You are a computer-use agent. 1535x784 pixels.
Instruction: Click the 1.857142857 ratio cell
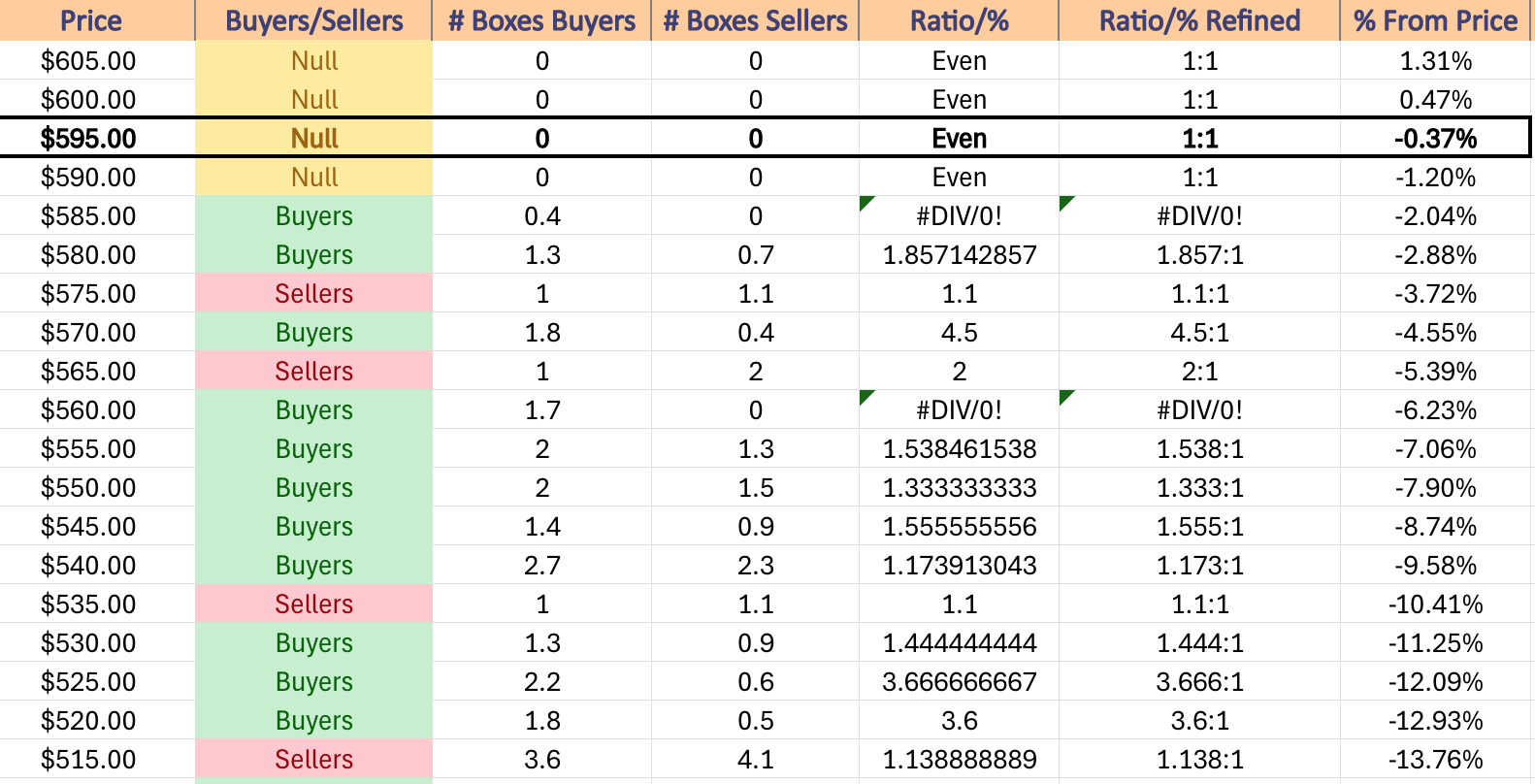coord(959,254)
